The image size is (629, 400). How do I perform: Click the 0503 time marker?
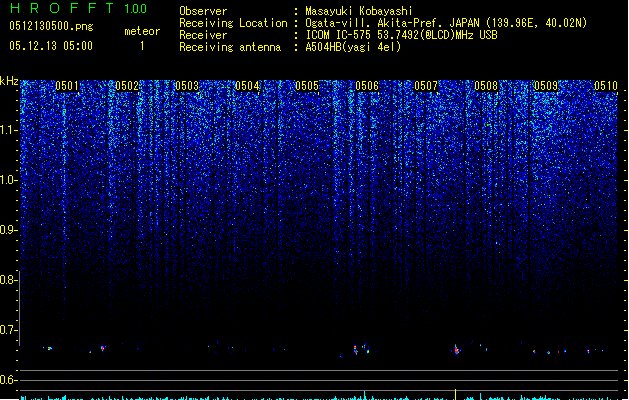[187, 86]
